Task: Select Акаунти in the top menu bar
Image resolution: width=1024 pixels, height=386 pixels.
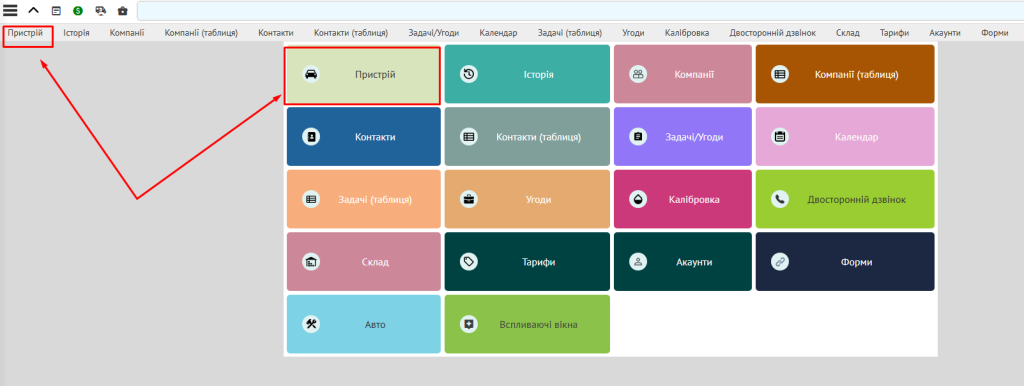Action: pyautogui.click(x=945, y=33)
